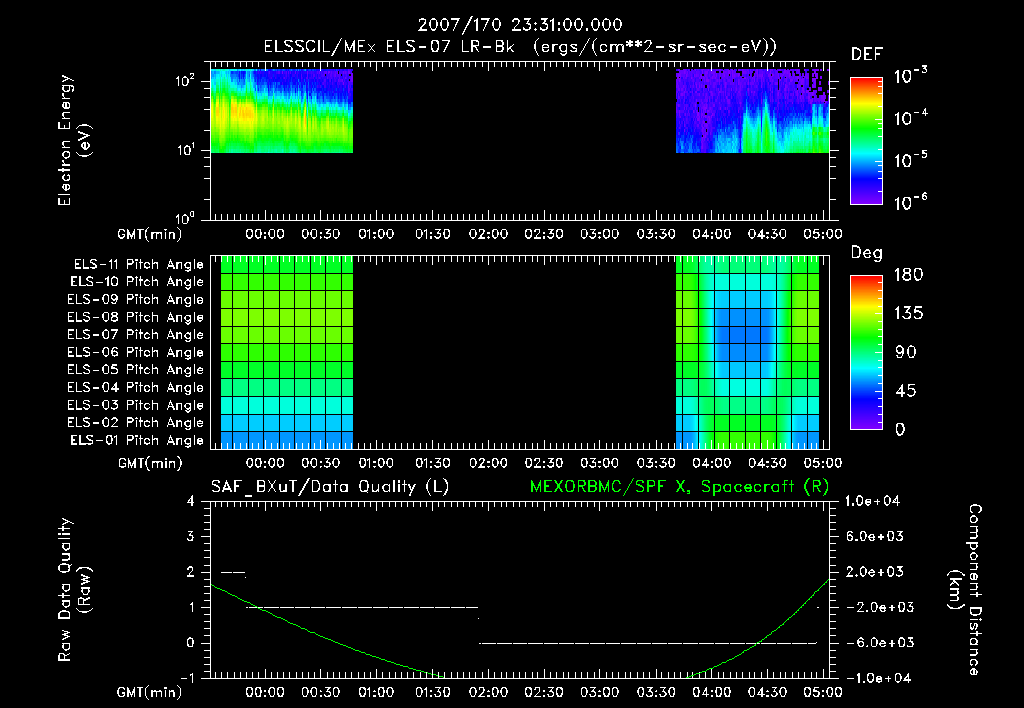
Task: Select the ELS-08 Pitch Angle row label
Action: click(135, 317)
